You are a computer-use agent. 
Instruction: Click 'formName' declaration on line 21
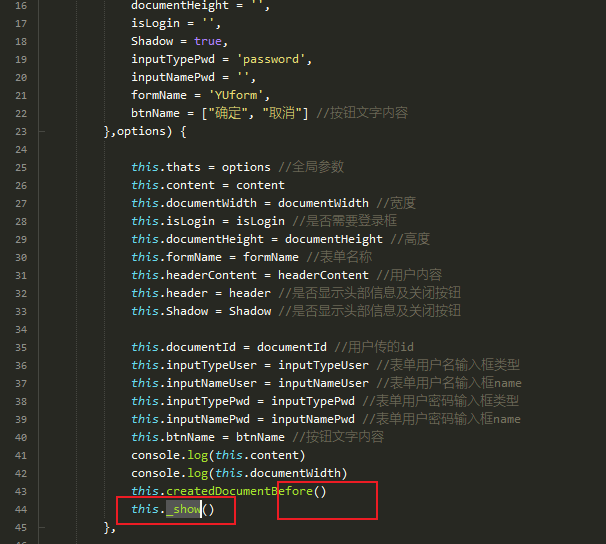tap(159, 95)
